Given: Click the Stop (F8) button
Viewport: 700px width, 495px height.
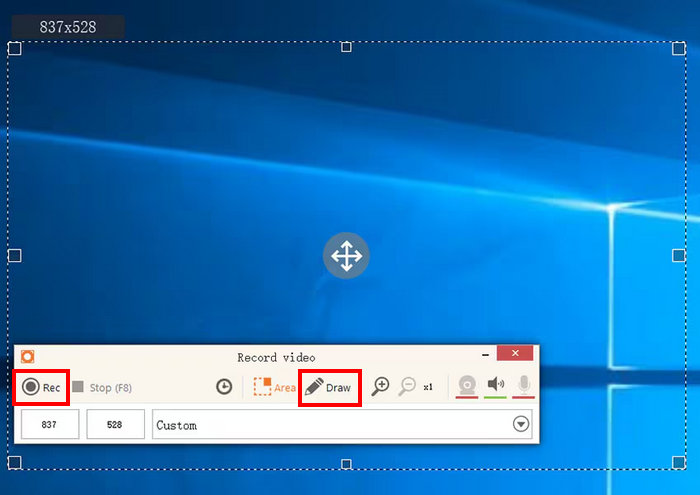Looking at the screenshot, I should point(102,387).
